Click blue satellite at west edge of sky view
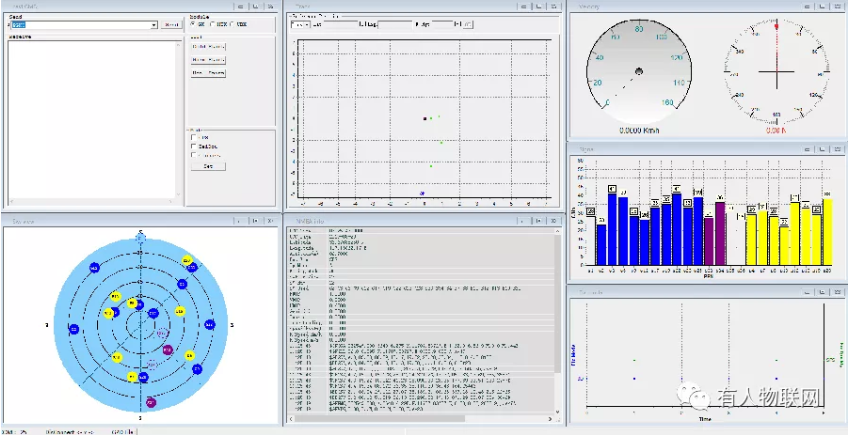The image size is (848, 435). [x=75, y=329]
